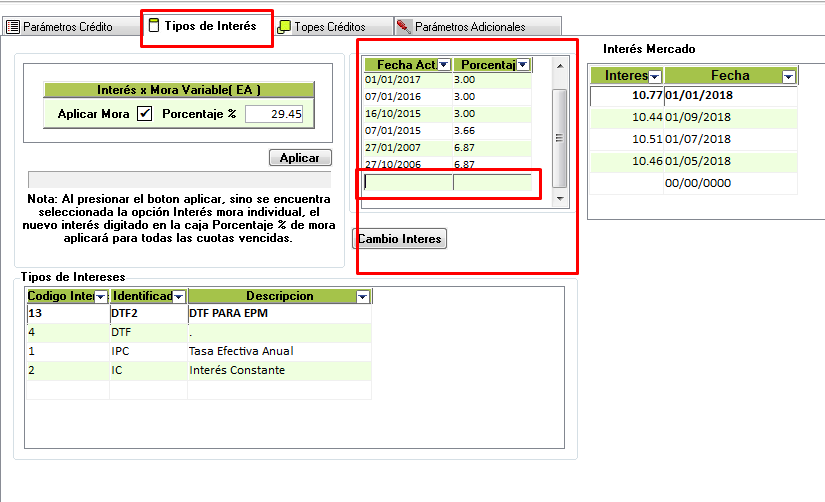Expand the Fecha column dropdown in Interés Mercado
Image resolution: width=825 pixels, height=502 pixels.
pyautogui.click(x=788, y=76)
